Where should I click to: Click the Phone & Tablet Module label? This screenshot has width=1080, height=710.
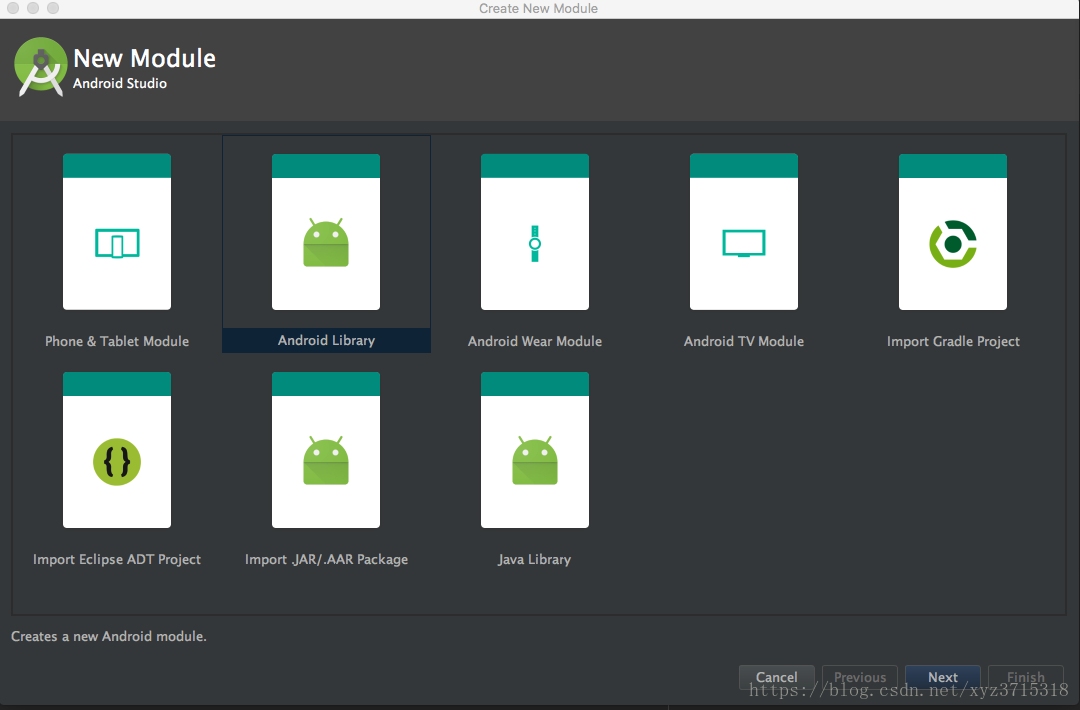(117, 341)
